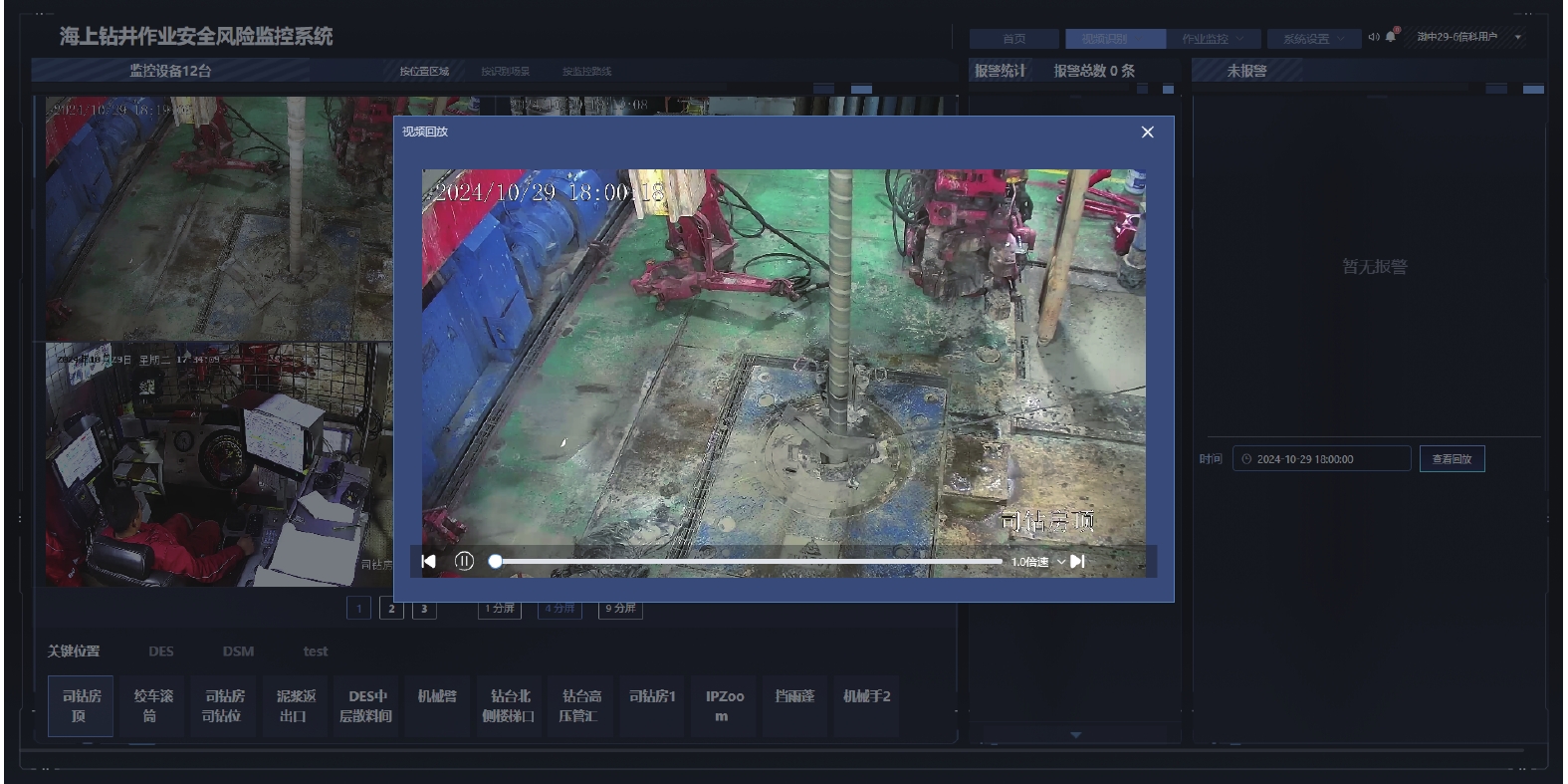Open the 1.0倍速 playback speed dropdown
Image resolution: width=1568 pixels, height=784 pixels.
click(x=1037, y=562)
